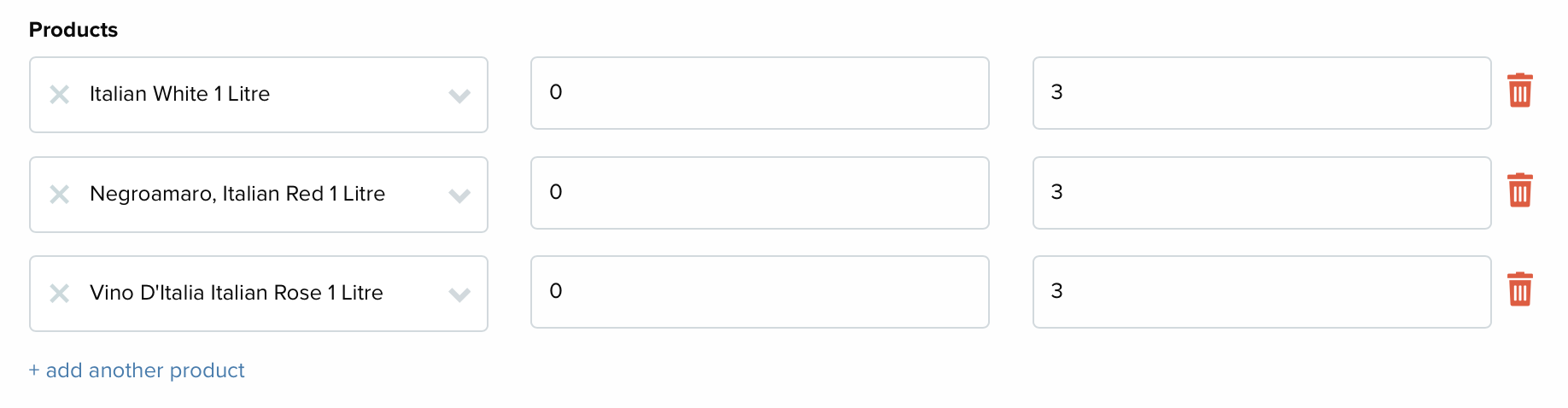1568x408 pixels.
Task: Clear the Vino D'Italia Rose selection
Action: click(59, 294)
